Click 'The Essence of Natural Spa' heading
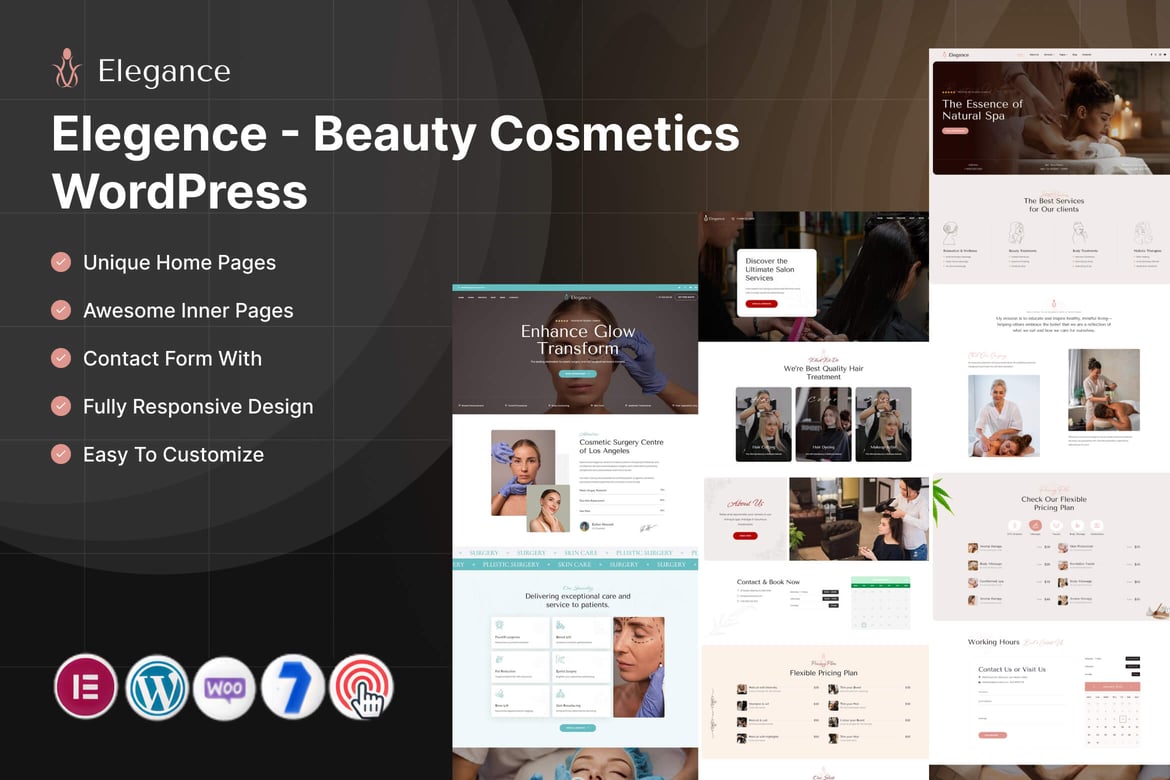 [x=982, y=110]
